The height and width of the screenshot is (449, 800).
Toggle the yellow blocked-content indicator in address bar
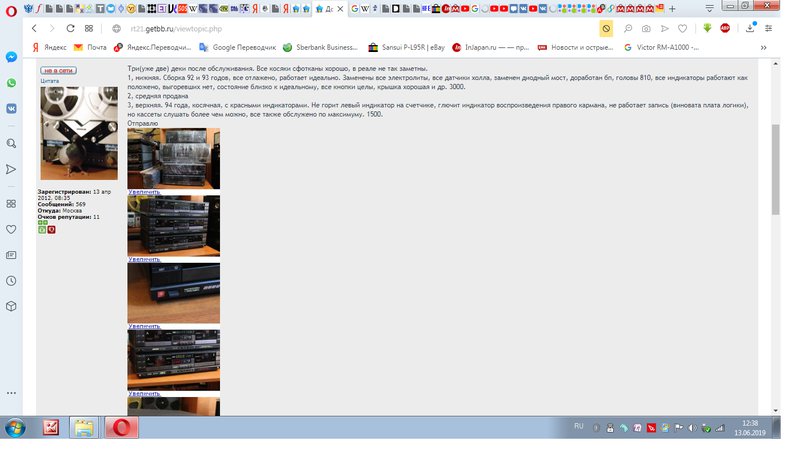coord(606,29)
